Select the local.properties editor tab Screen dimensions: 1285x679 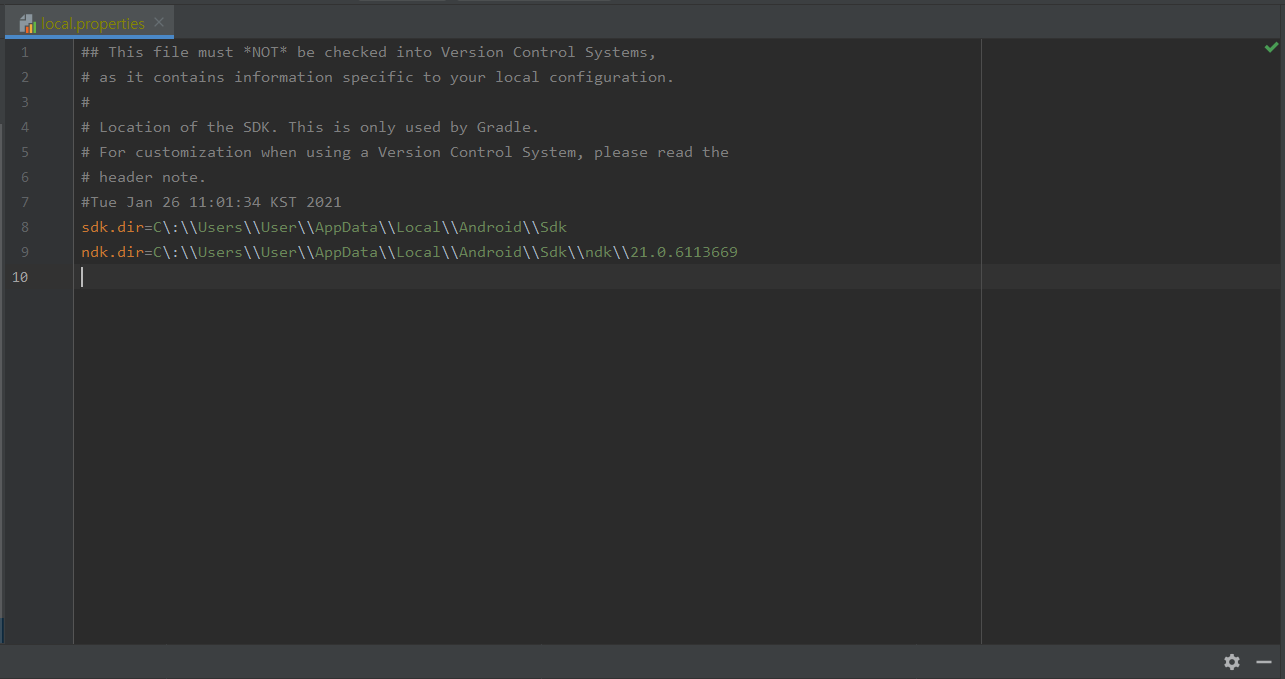(90, 23)
